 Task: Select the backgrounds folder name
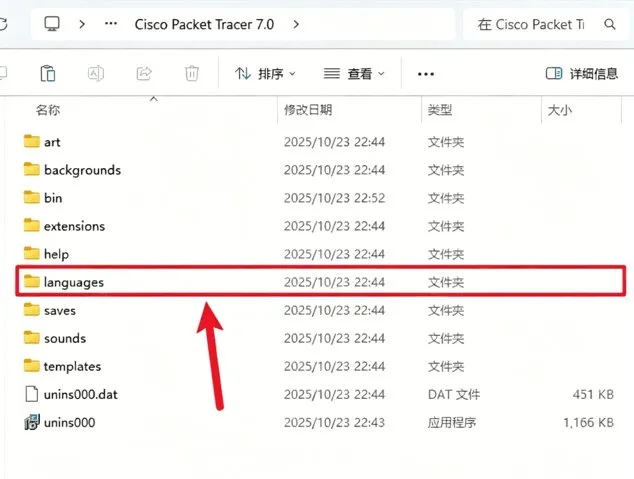(82, 170)
